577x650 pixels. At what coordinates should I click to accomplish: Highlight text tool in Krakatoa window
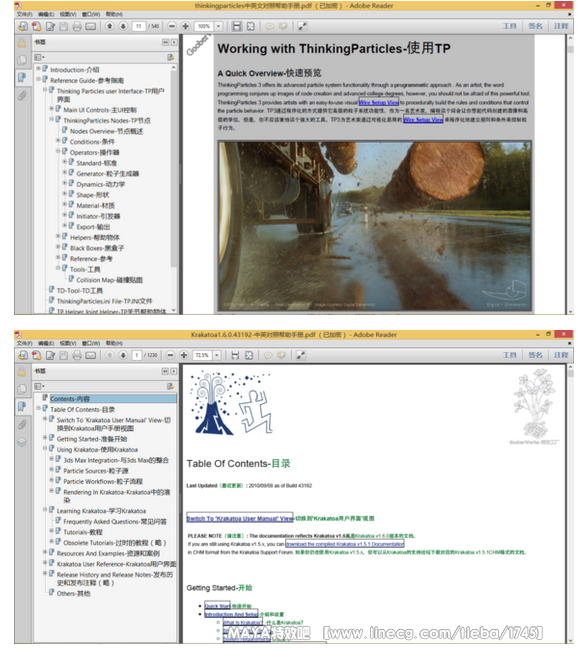point(281,355)
